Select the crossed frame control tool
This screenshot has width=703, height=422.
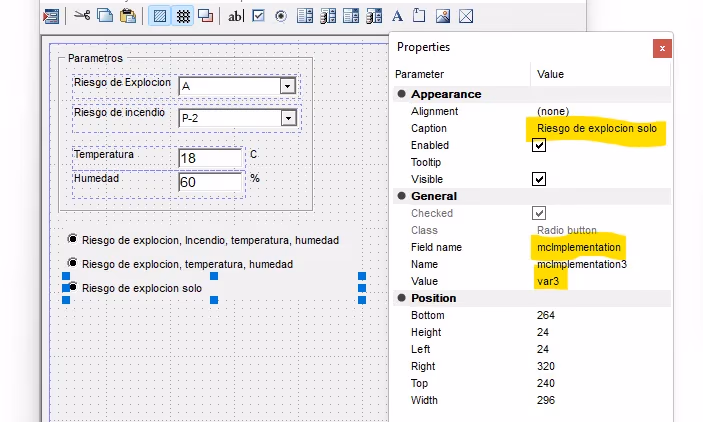(x=466, y=16)
